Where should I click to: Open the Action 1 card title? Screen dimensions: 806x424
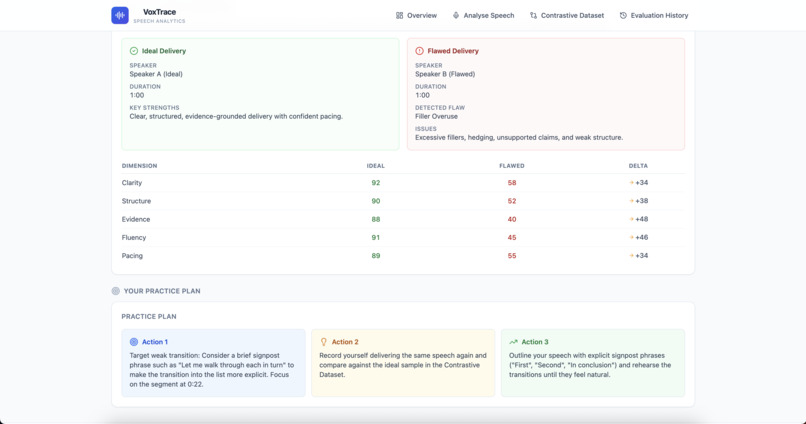tap(155, 342)
